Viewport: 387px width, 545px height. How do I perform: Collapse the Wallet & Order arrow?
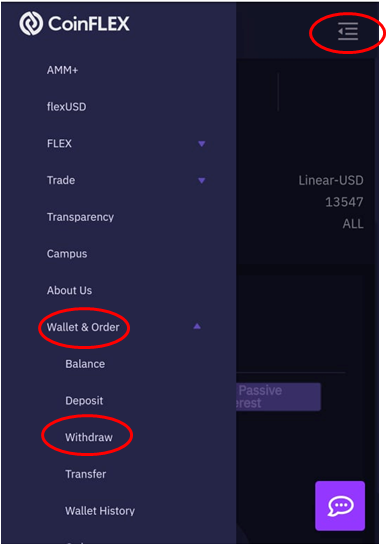[197, 326]
